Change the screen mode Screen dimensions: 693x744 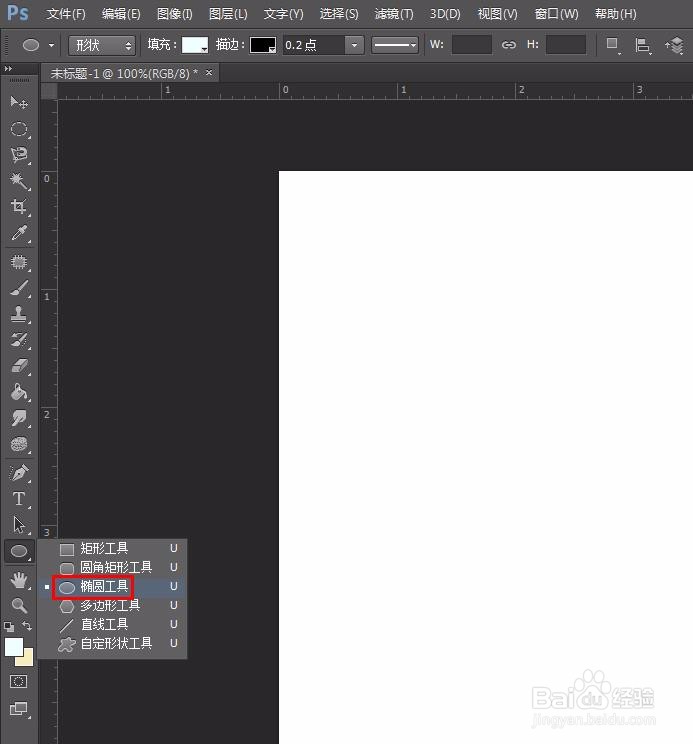(x=19, y=708)
